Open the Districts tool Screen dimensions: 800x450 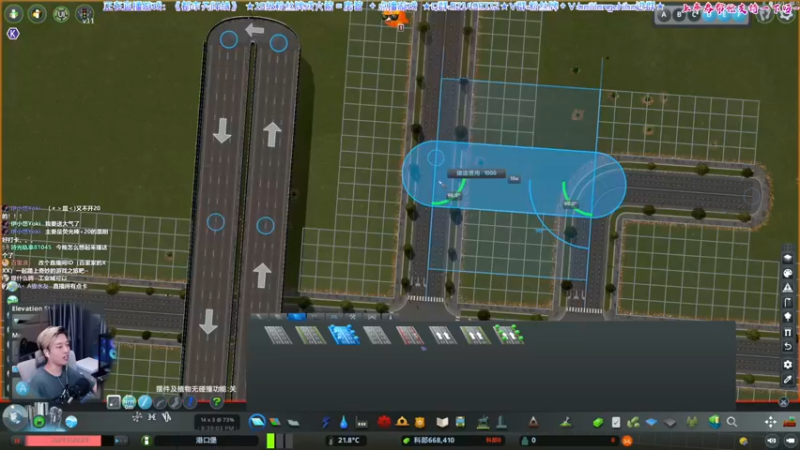[293, 422]
